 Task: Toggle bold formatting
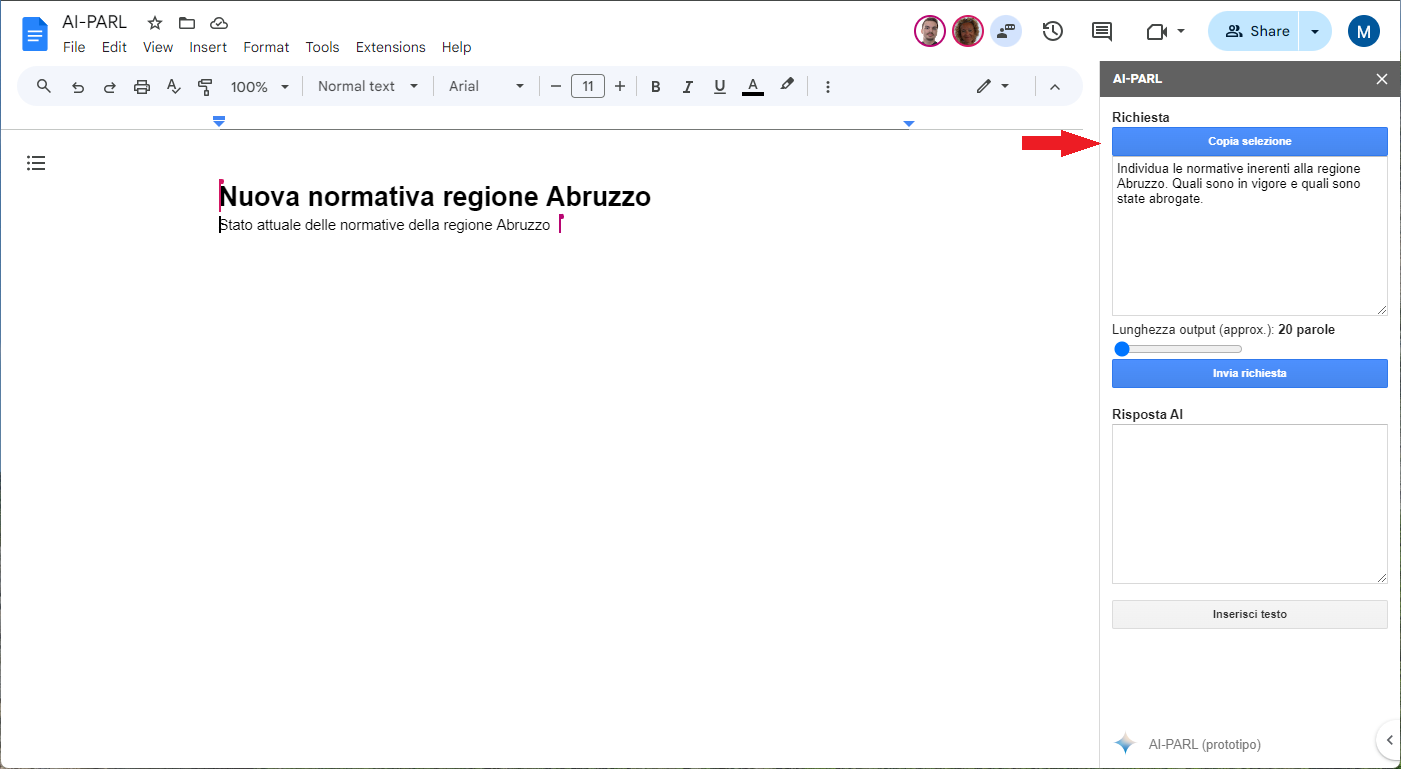pos(656,87)
